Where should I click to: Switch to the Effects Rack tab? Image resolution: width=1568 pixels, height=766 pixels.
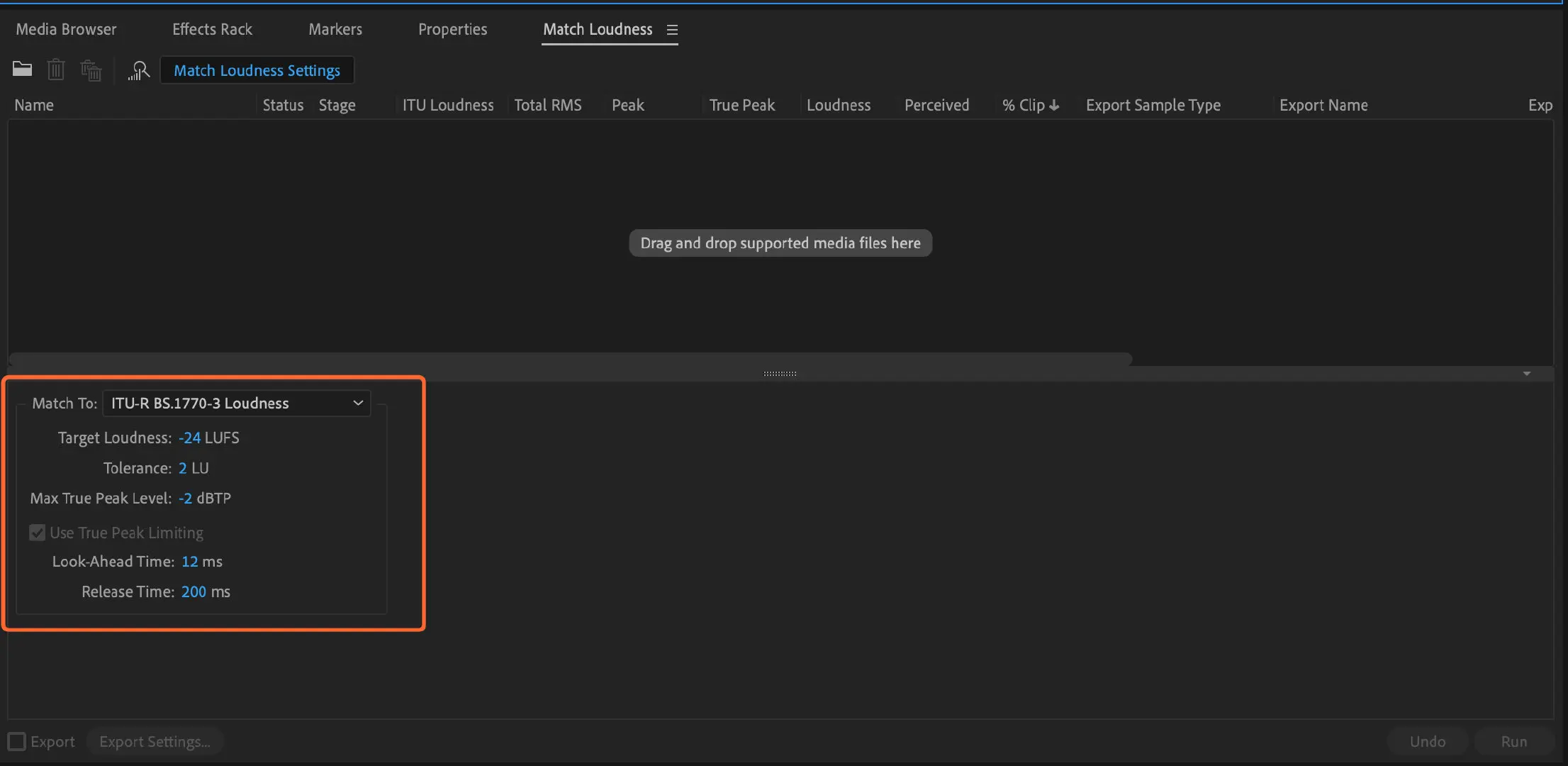tap(212, 29)
